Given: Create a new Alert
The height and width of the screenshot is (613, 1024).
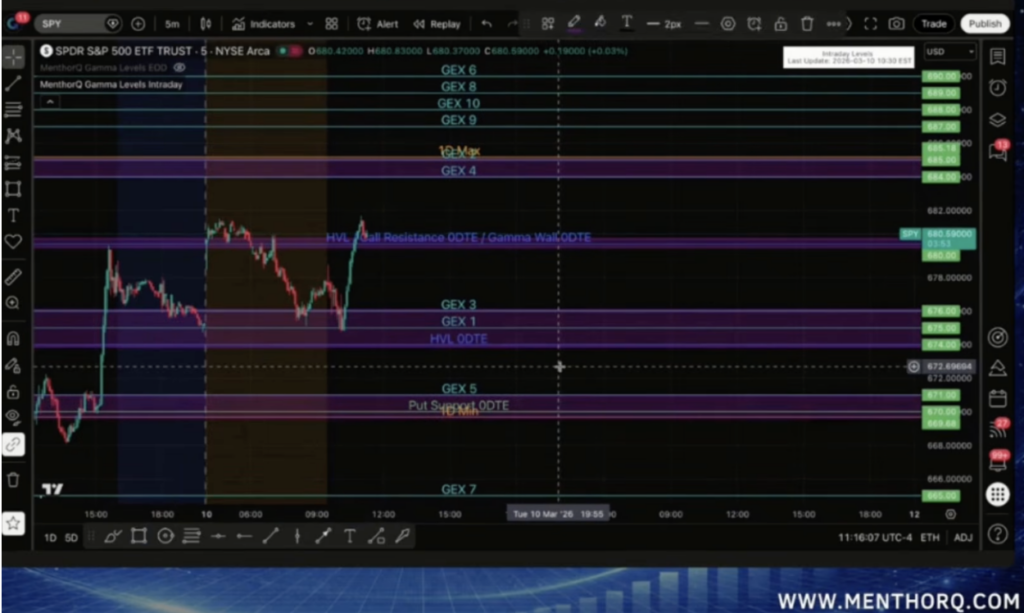Looking at the screenshot, I should [x=377, y=24].
